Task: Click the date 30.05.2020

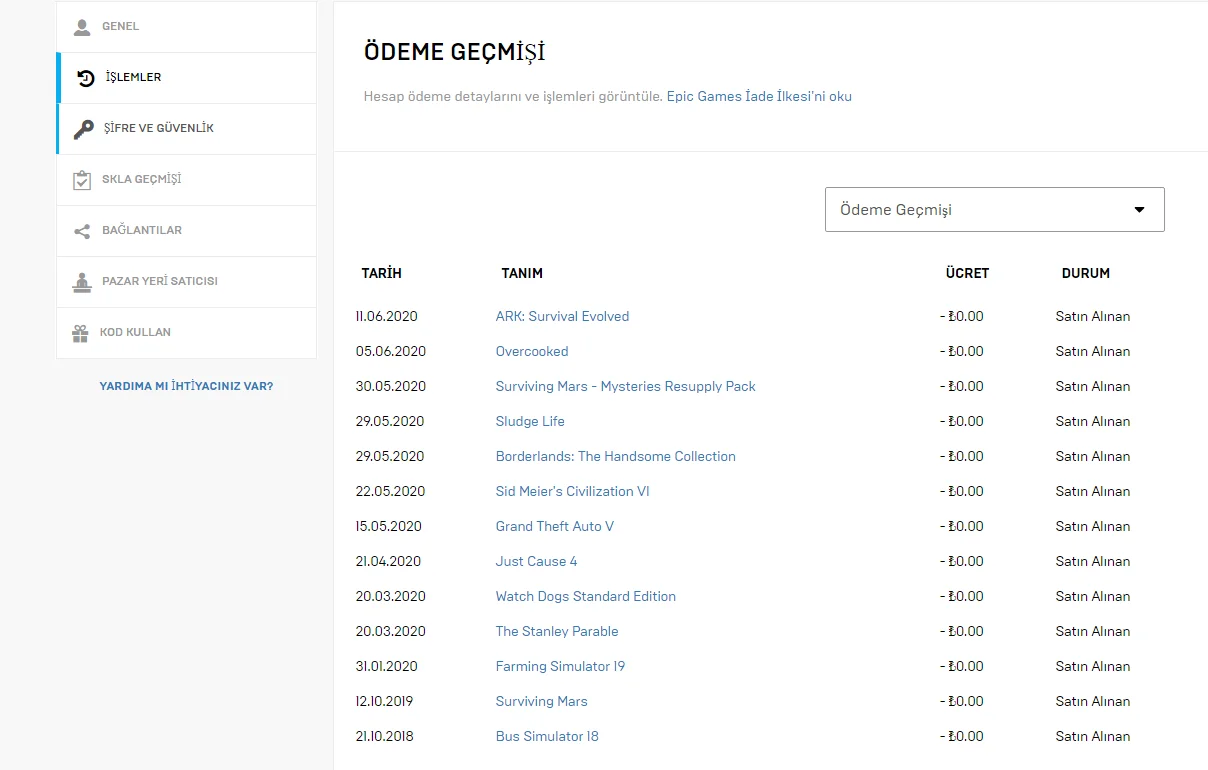Action: [x=391, y=386]
